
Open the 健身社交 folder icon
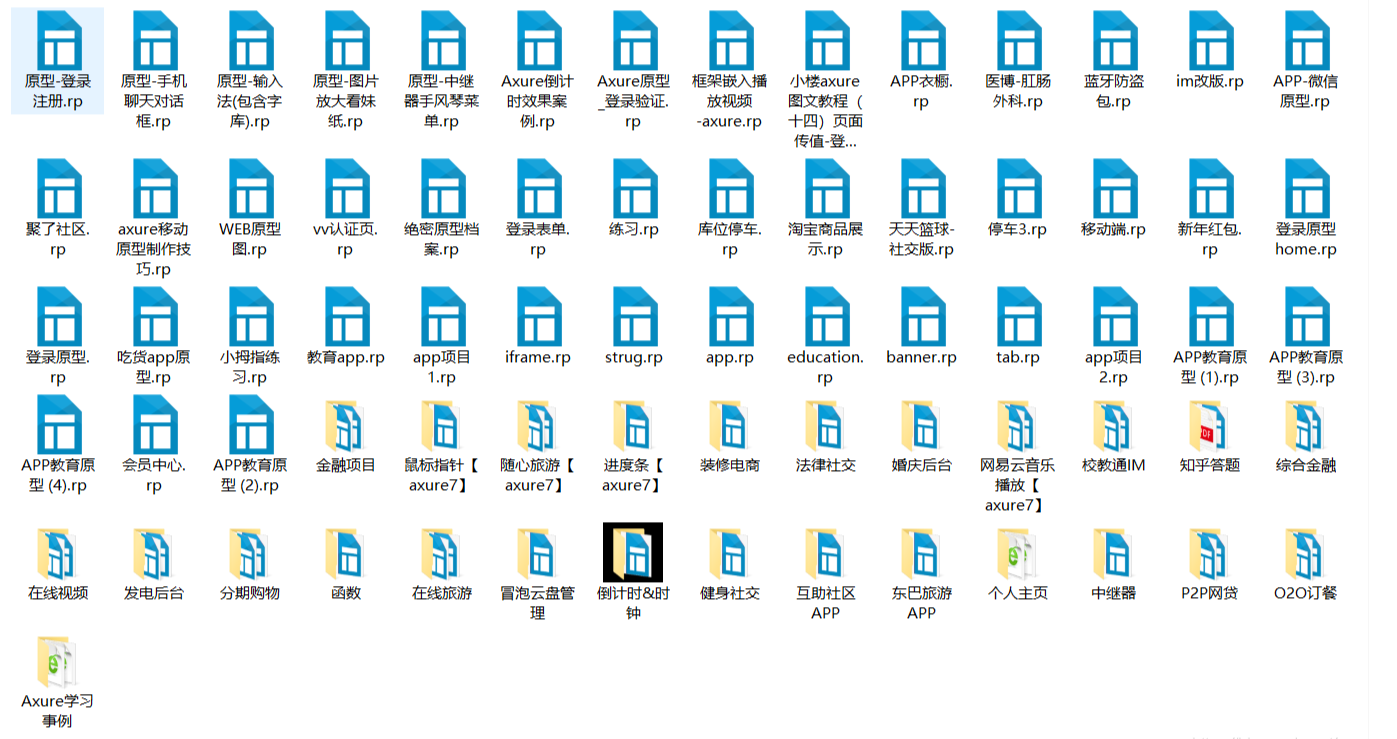click(x=730, y=554)
